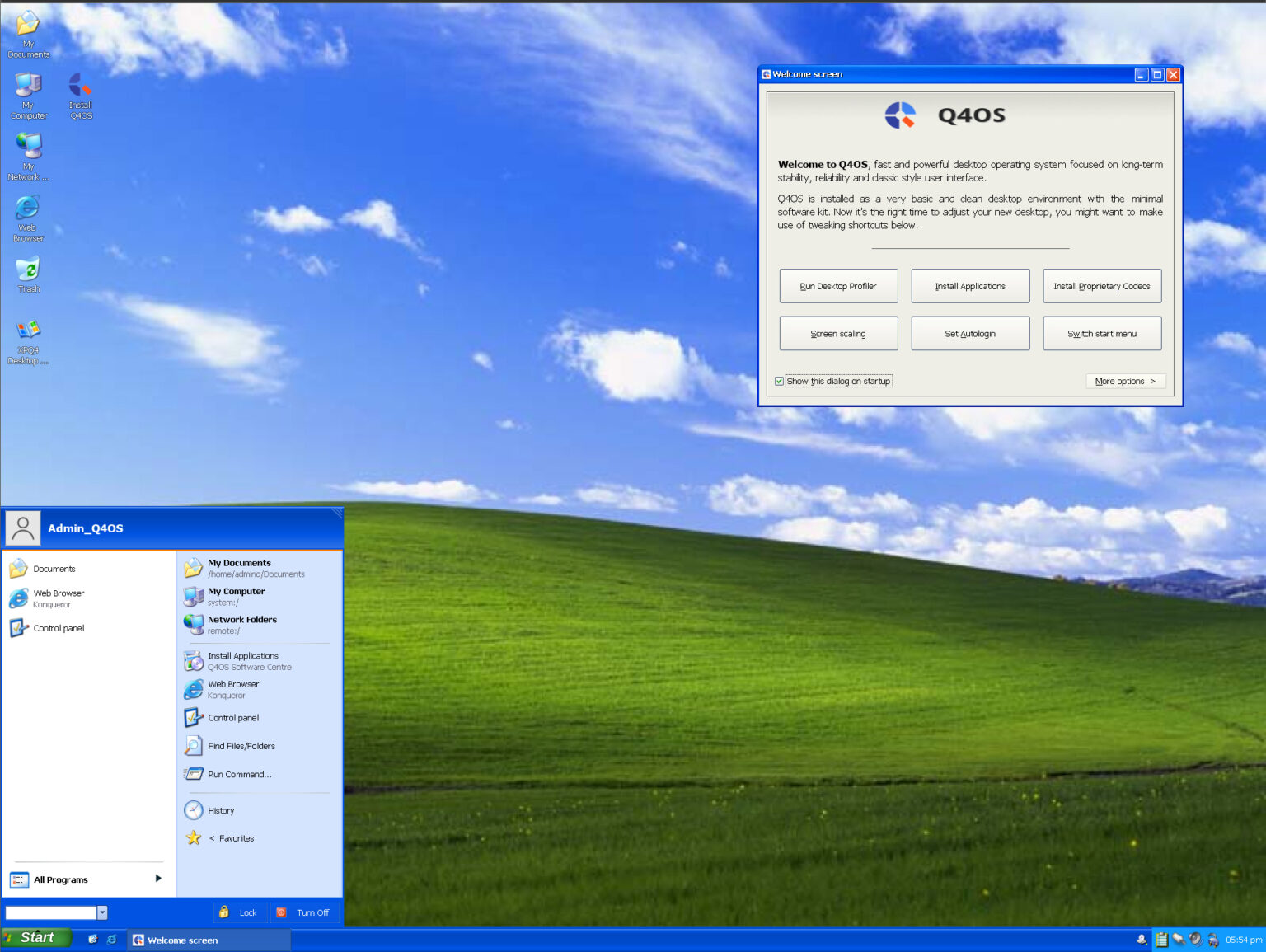Click the Screen scaling button
Image resolution: width=1266 pixels, height=952 pixels.
[x=838, y=333]
